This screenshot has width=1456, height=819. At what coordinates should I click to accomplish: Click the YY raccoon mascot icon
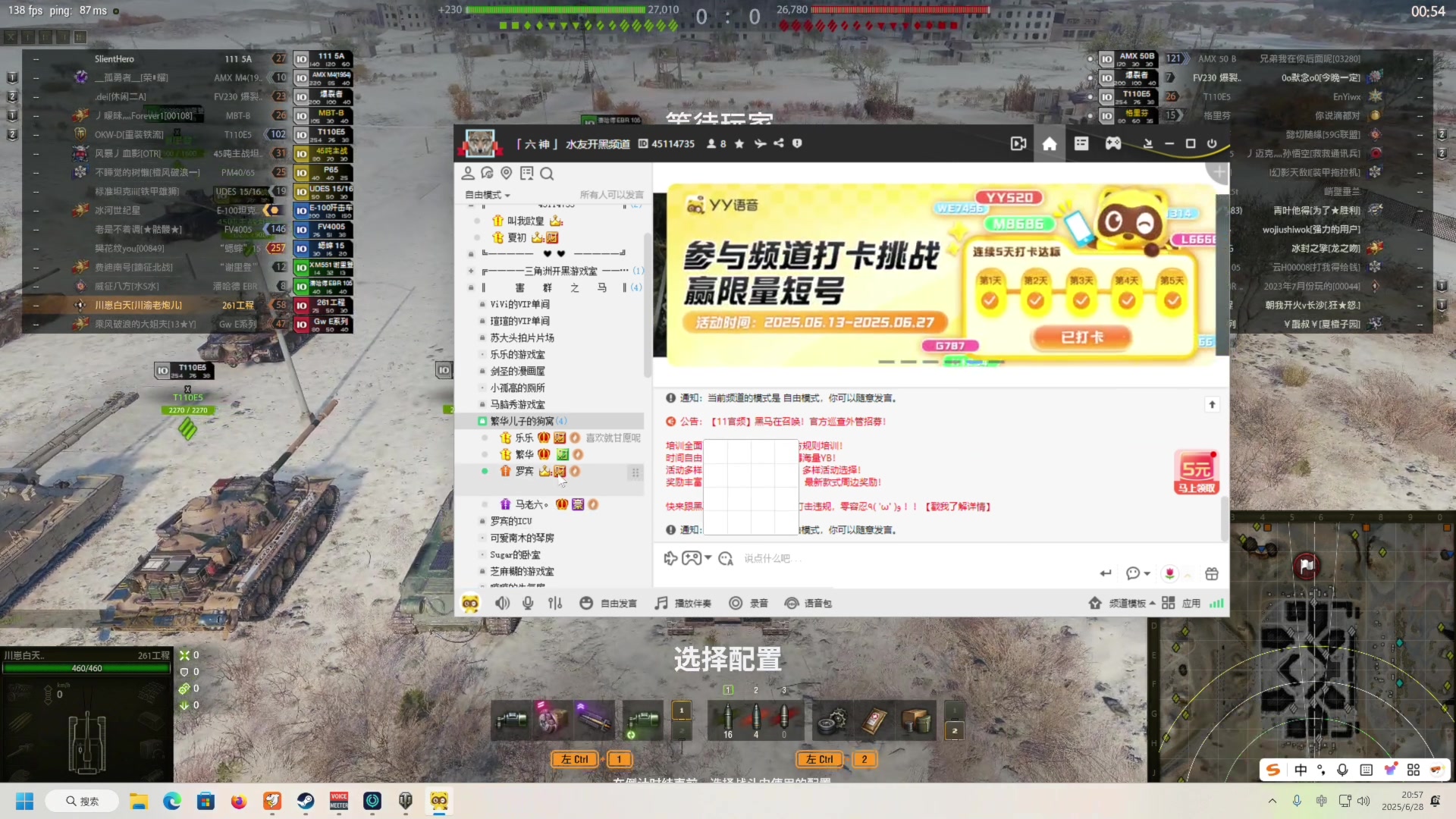point(470,604)
